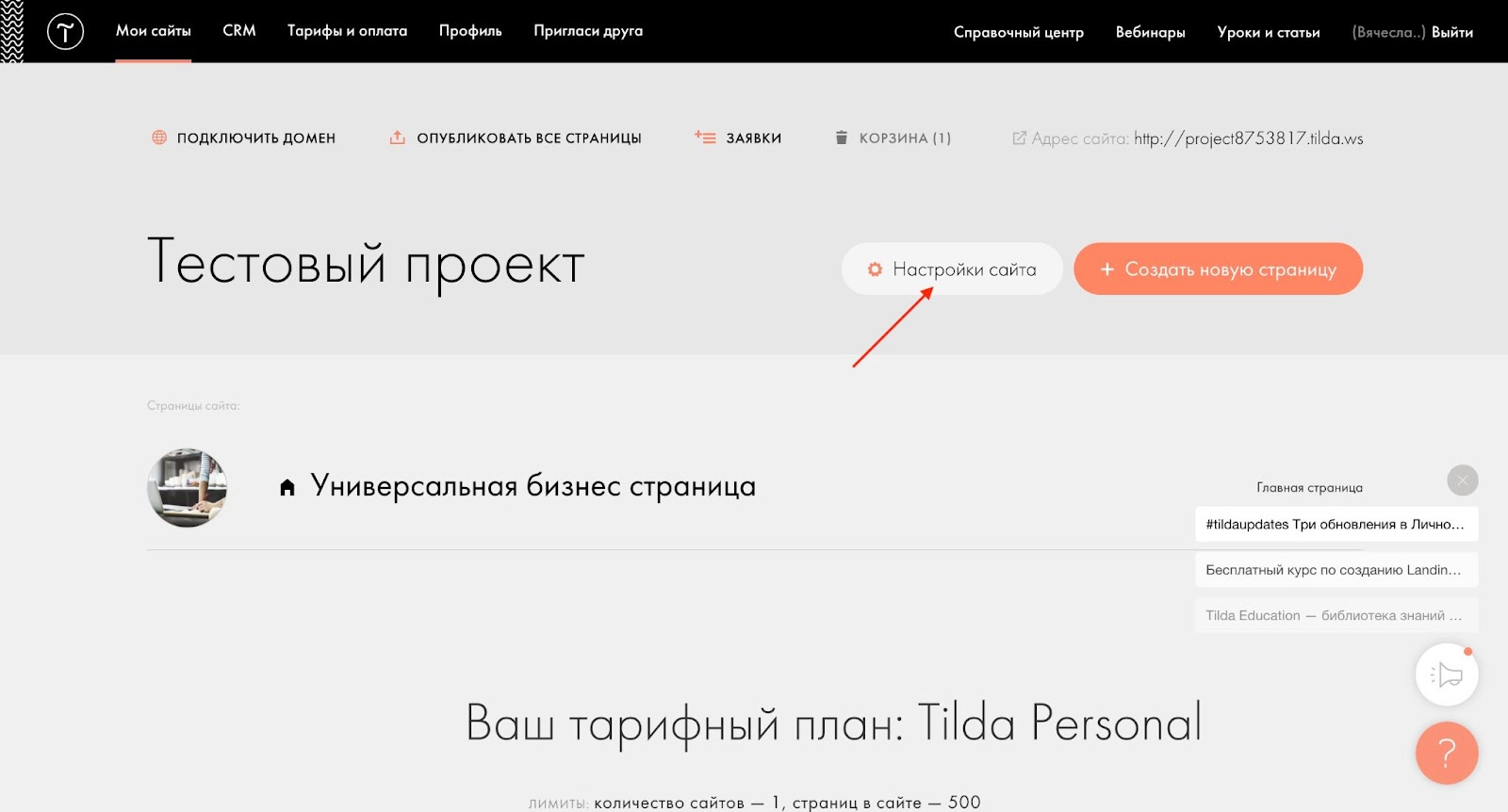Click the gear icon in Настройки сайта
1508x812 pixels.
(875, 269)
